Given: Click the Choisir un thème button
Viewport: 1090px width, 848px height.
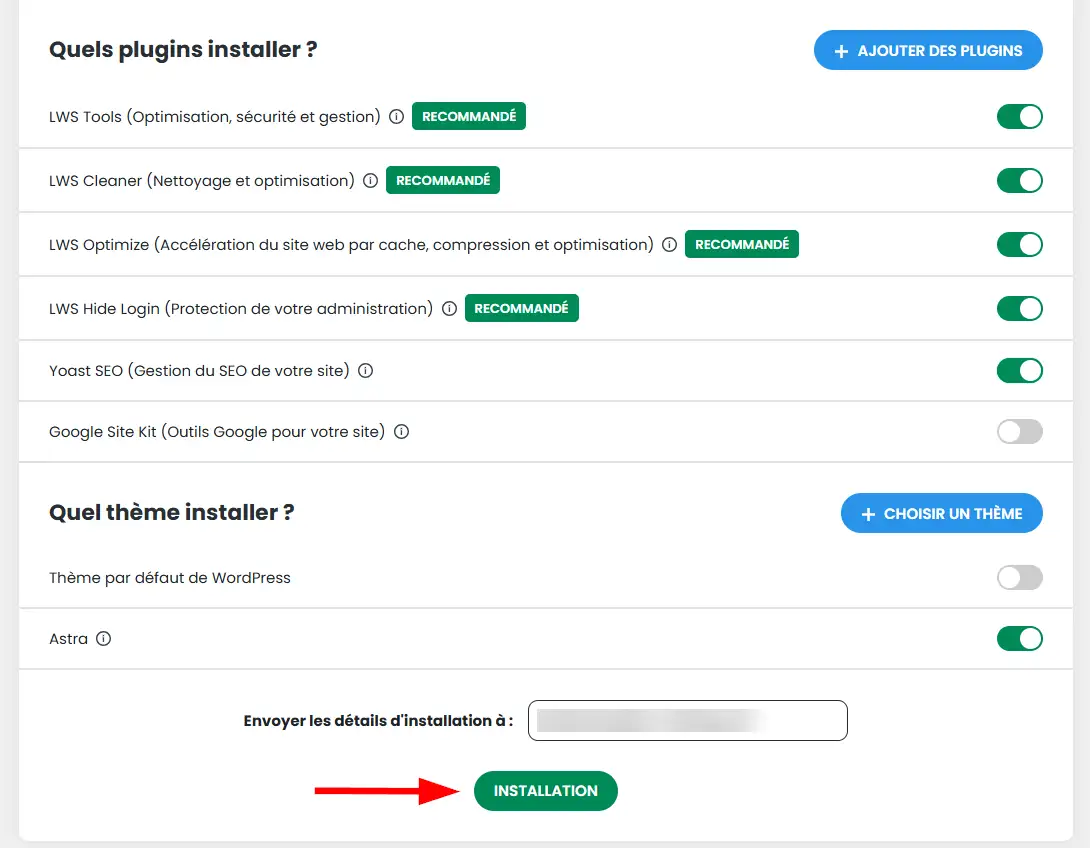Looking at the screenshot, I should (941, 513).
